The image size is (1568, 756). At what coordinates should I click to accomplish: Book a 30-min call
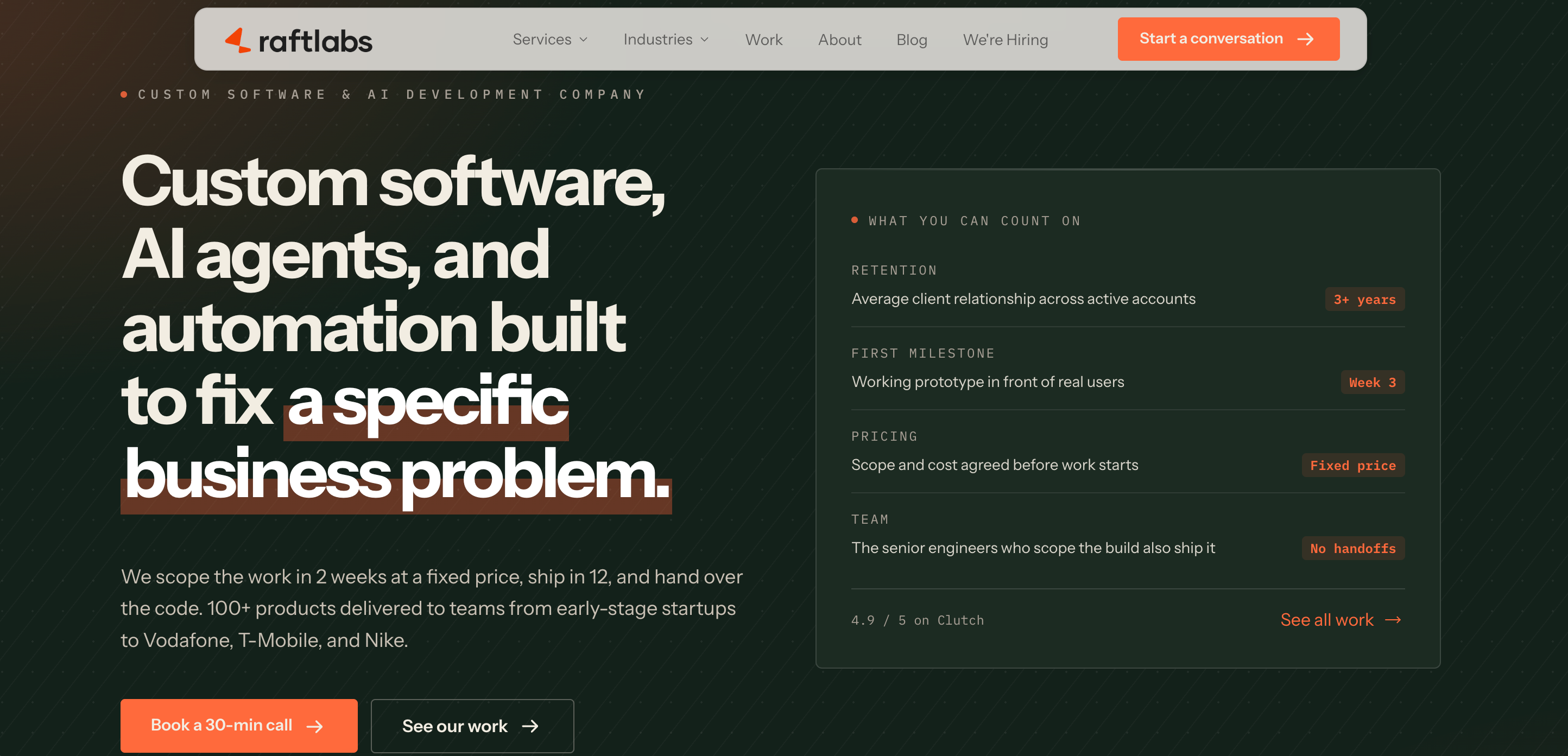point(238,725)
